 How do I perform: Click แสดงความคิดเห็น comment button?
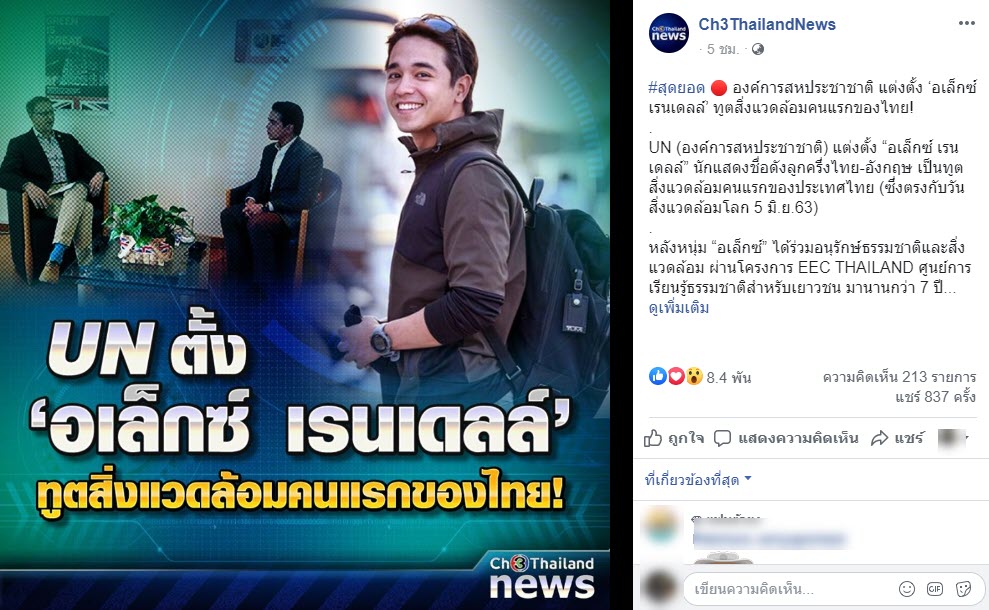786,438
